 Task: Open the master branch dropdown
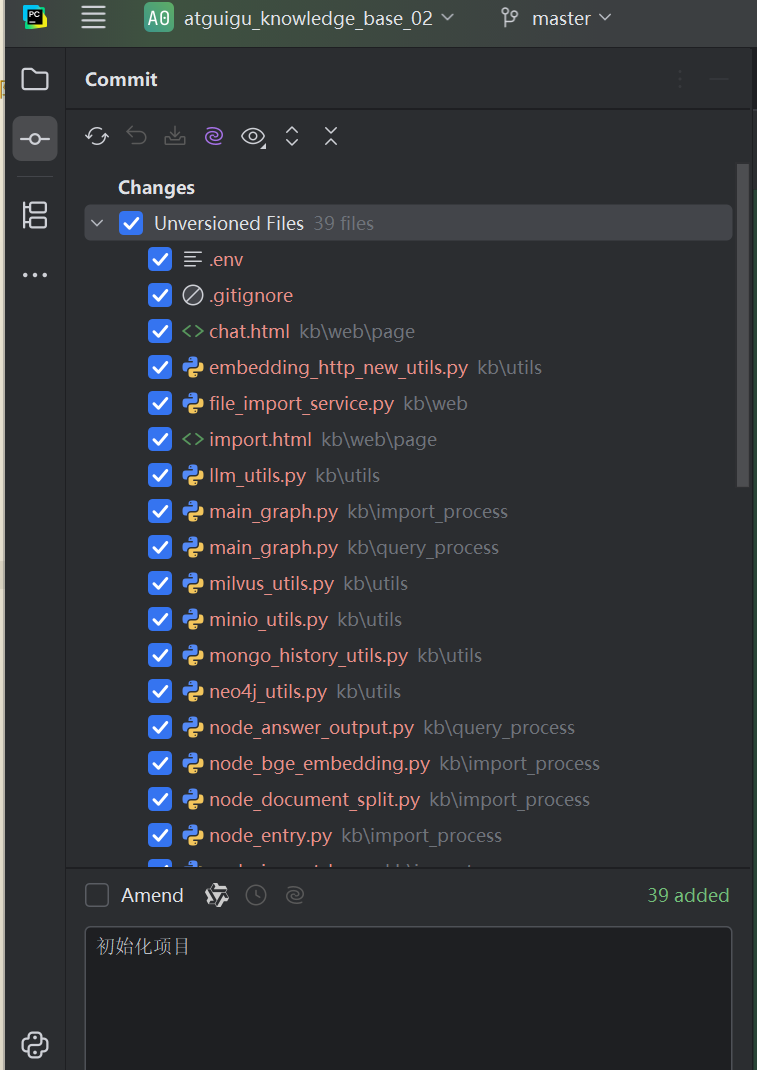[x=571, y=18]
